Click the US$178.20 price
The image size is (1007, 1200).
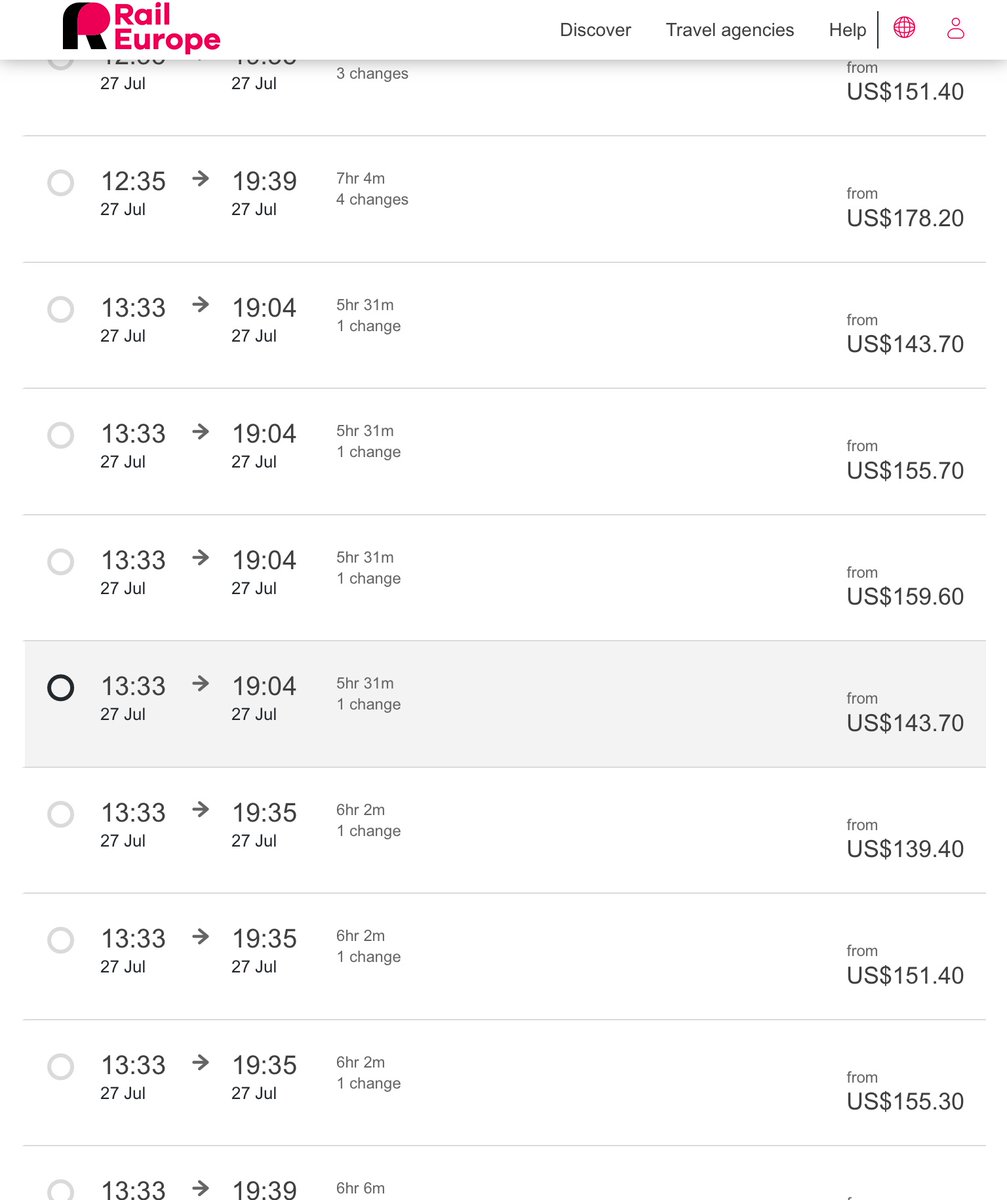coord(905,218)
